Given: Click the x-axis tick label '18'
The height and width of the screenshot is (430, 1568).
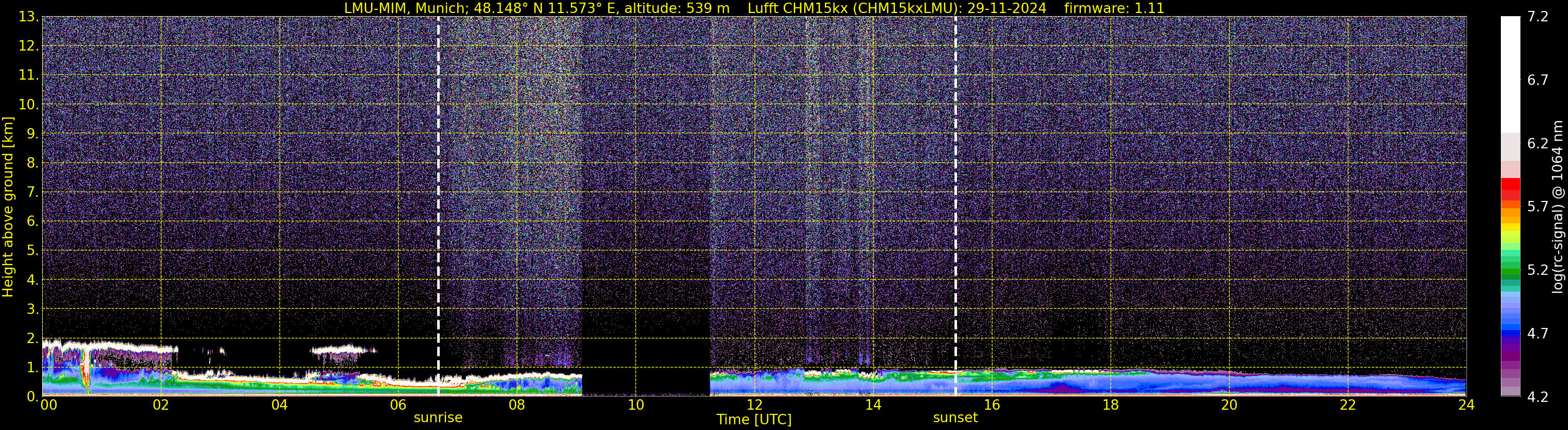Looking at the screenshot, I should (x=1110, y=405).
